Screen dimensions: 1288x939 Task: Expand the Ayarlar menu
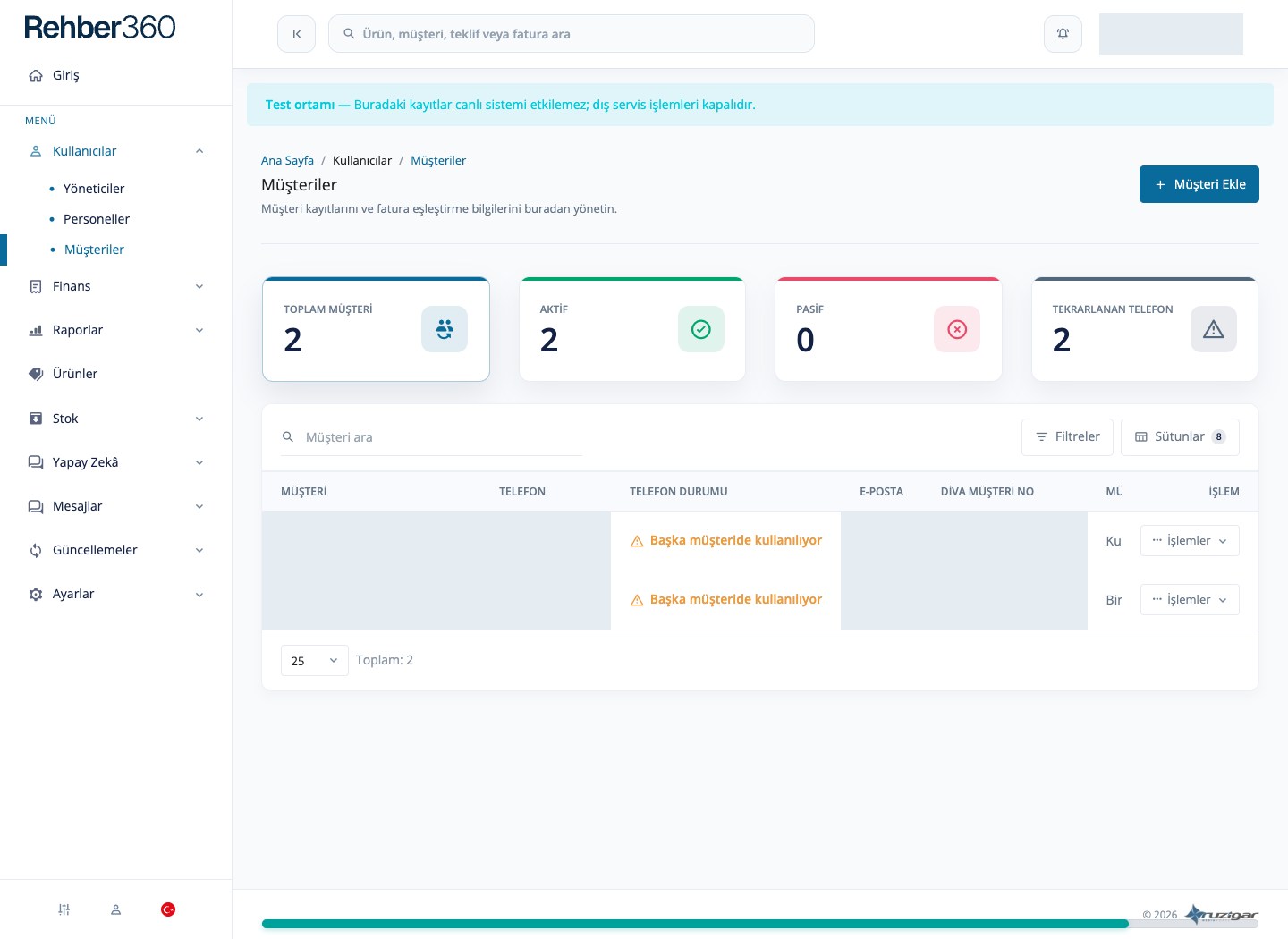[115, 594]
